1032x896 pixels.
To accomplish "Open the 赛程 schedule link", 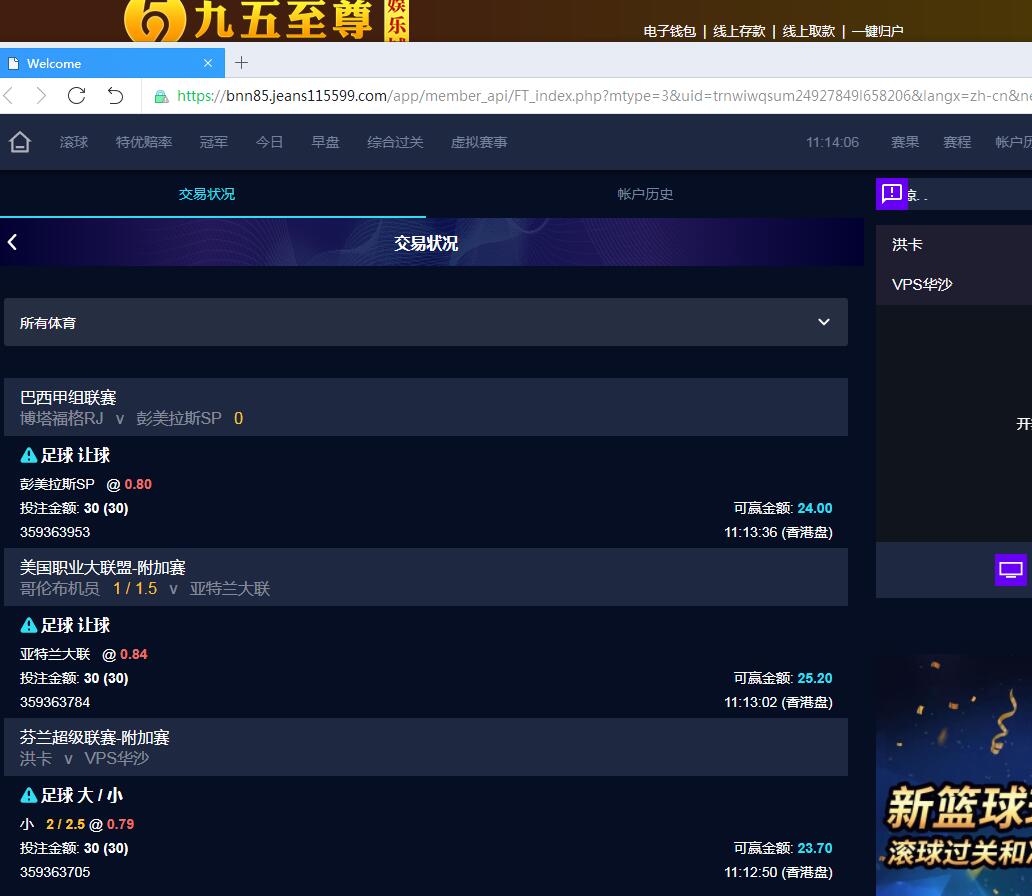I will (x=957, y=142).
